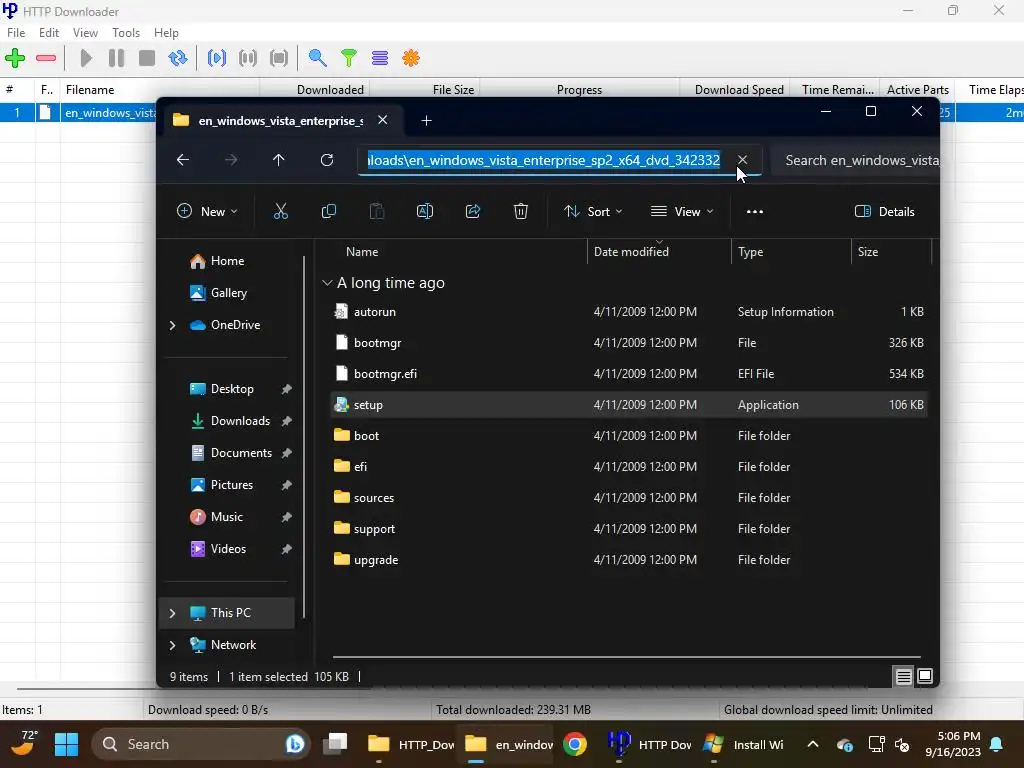Stop the download with the square icon
This screenshot has height=768, width=1024.
point(147,58)
